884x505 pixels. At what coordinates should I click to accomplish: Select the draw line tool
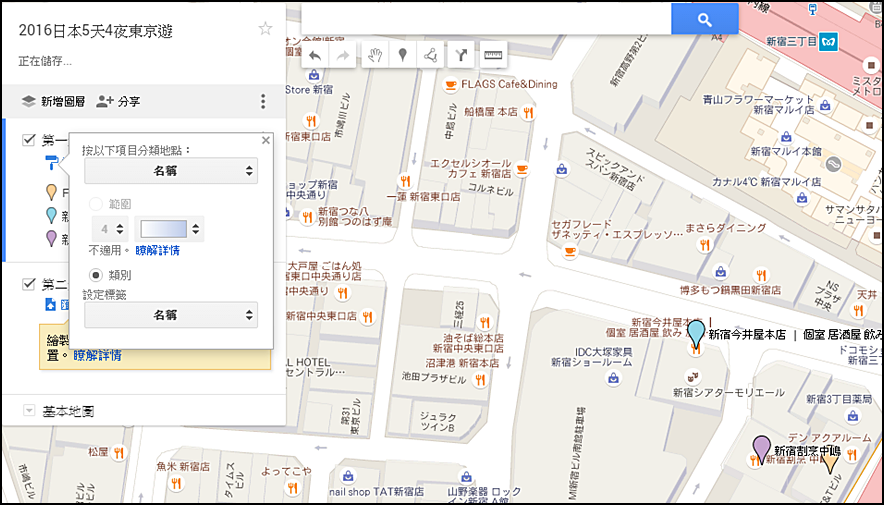coord(431,55)
